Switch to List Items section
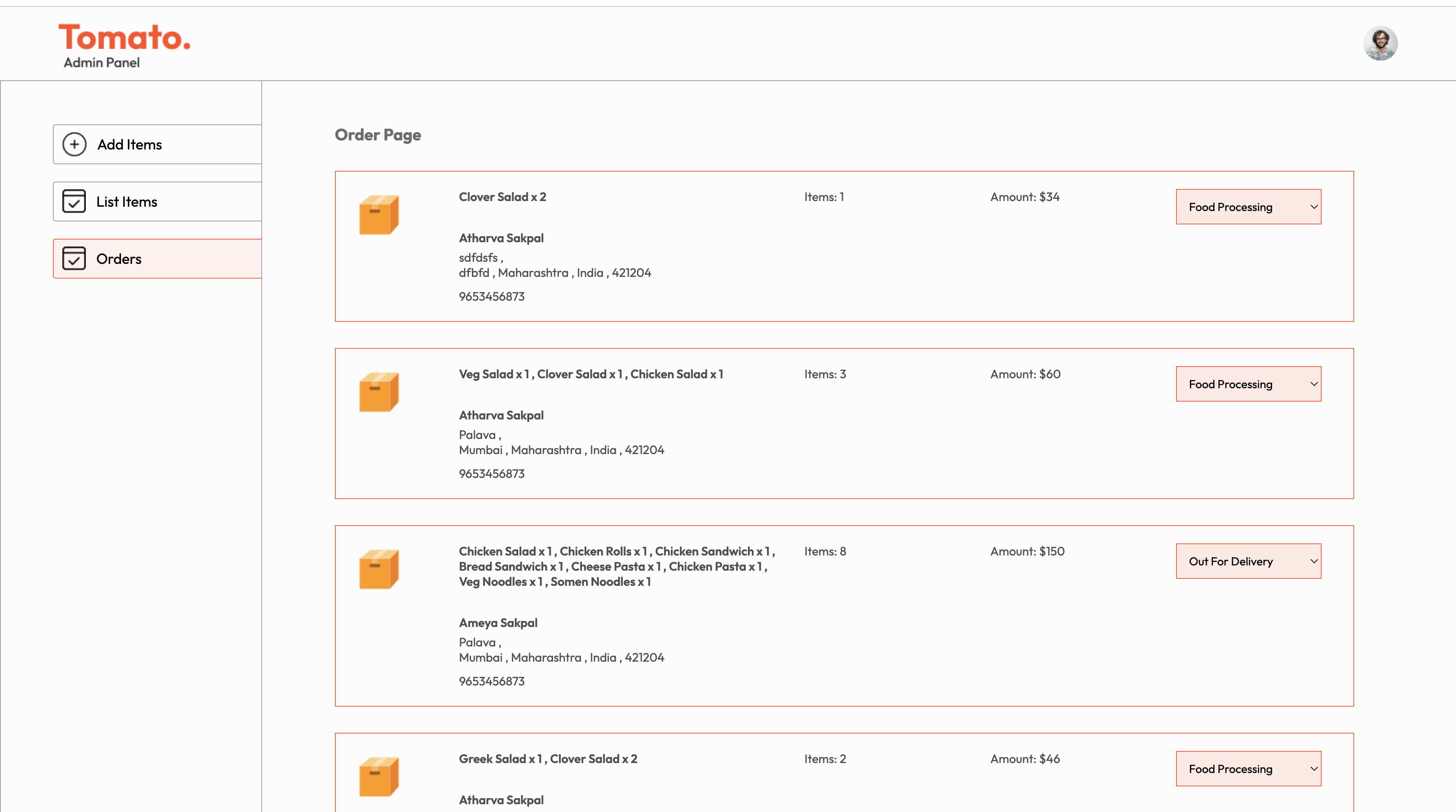Screen dimensions: 1456x812 127,202
